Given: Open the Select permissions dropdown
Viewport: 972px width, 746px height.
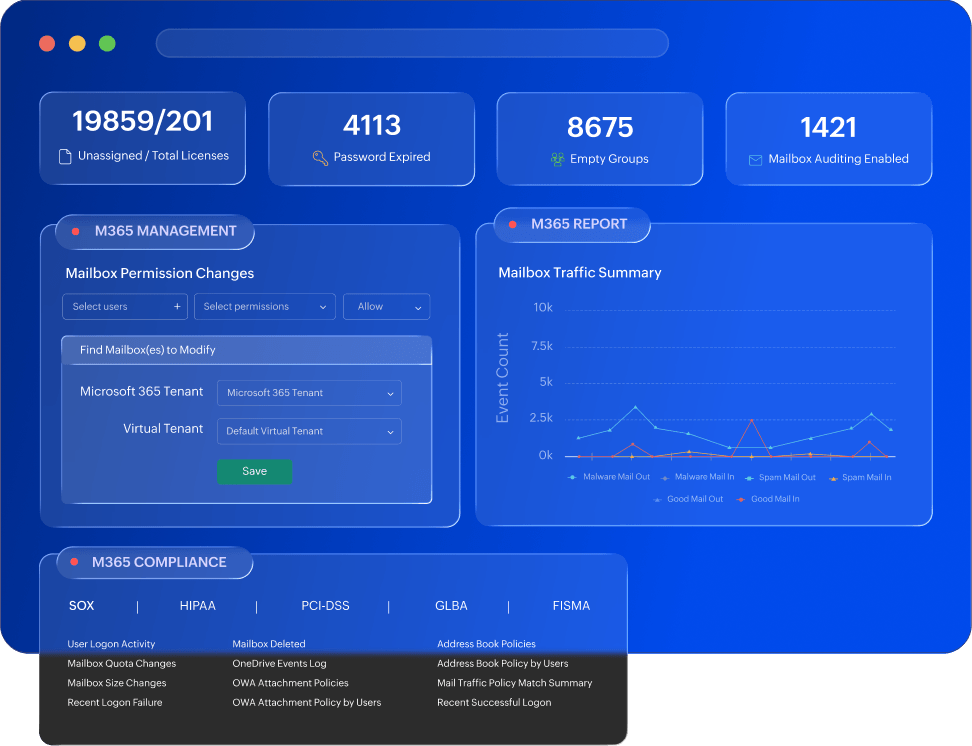Looking at the screenshot, I should [265, 306].
